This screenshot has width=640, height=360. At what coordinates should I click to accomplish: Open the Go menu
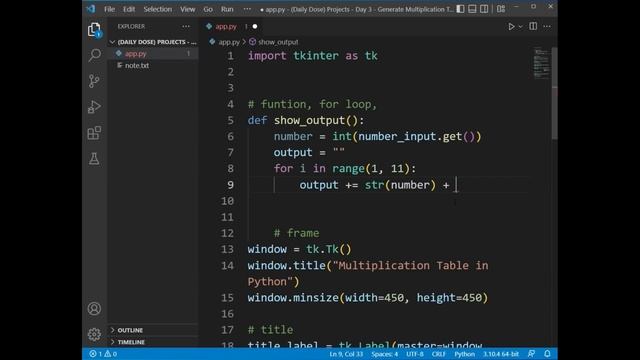coord(208,9)
